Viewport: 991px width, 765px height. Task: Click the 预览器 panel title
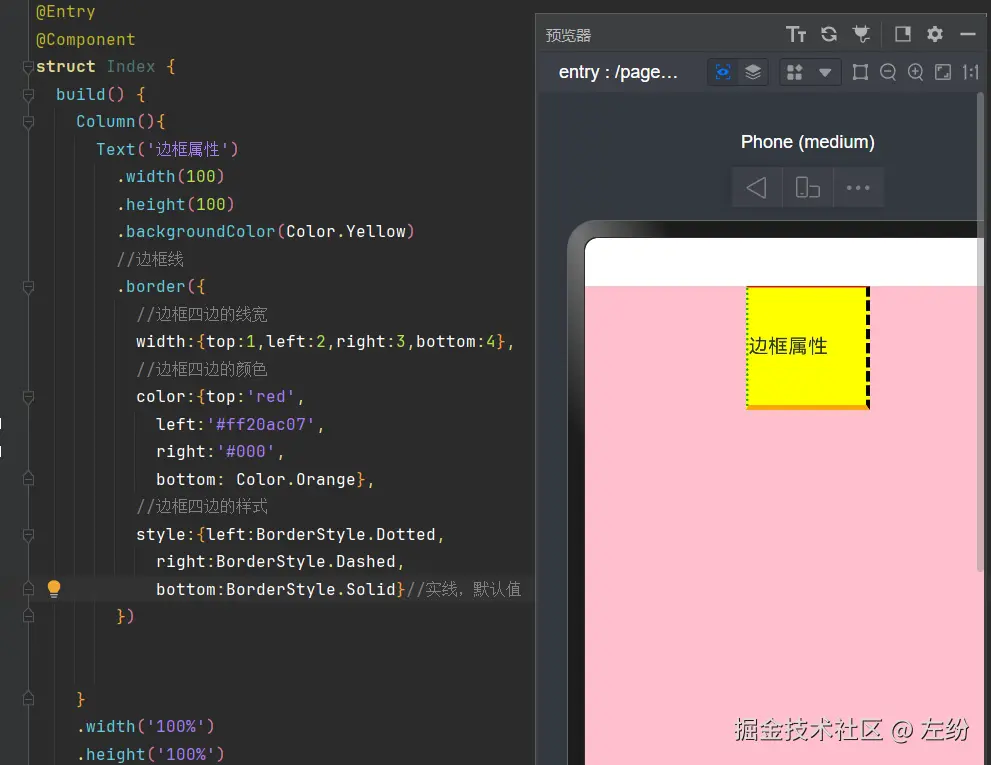tap(568, 35)
